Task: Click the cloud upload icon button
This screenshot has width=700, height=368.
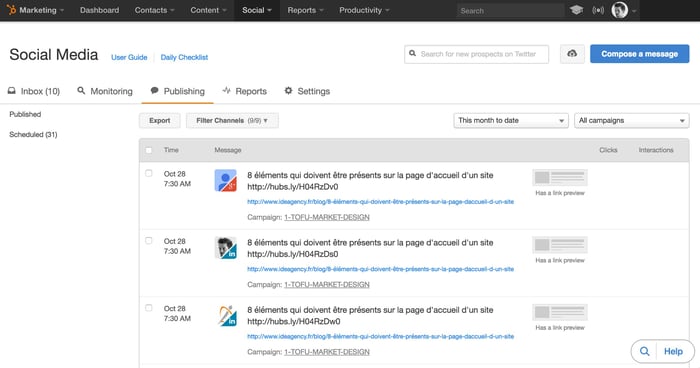Action: pos(572,54)
